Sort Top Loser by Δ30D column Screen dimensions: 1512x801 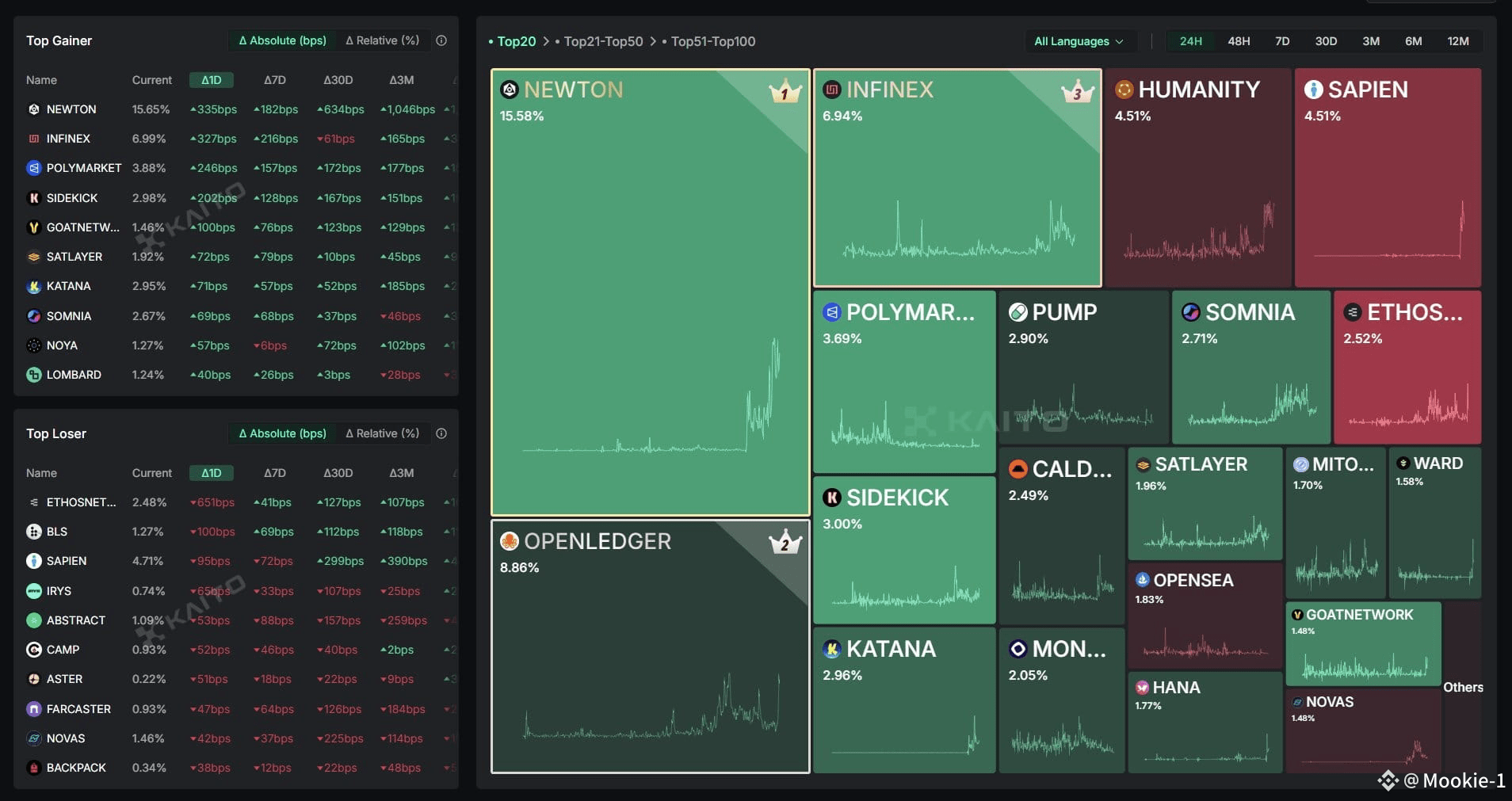(x=338, y=473)
